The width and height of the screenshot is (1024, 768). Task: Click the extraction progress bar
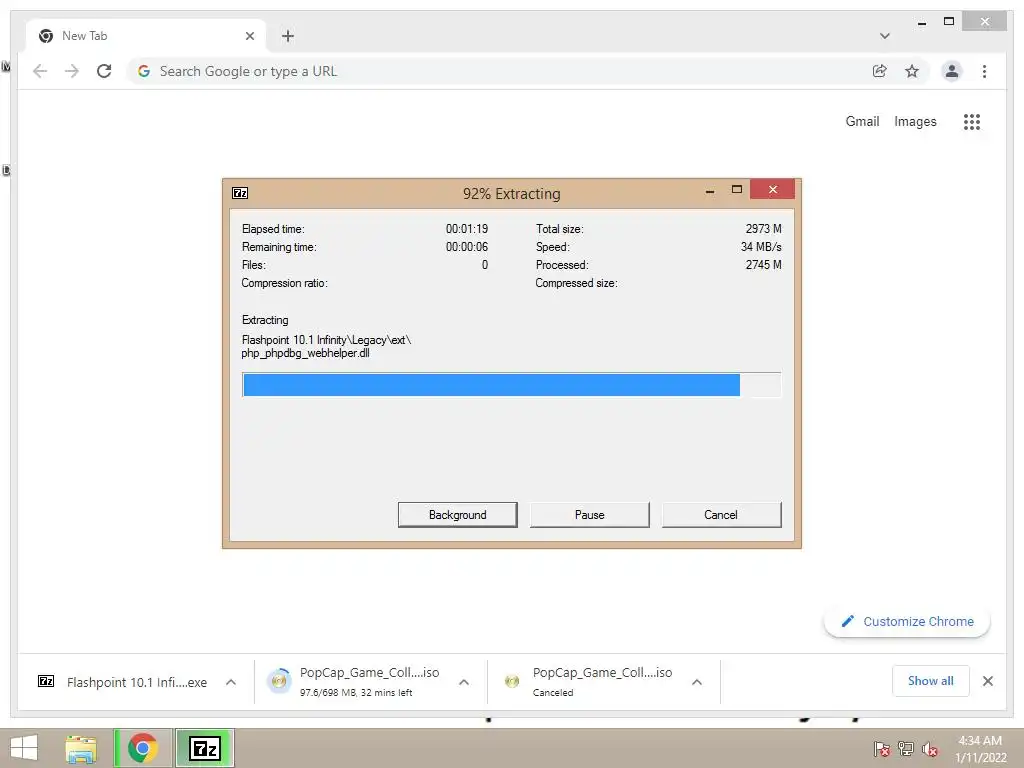click(x=511, y=385)
